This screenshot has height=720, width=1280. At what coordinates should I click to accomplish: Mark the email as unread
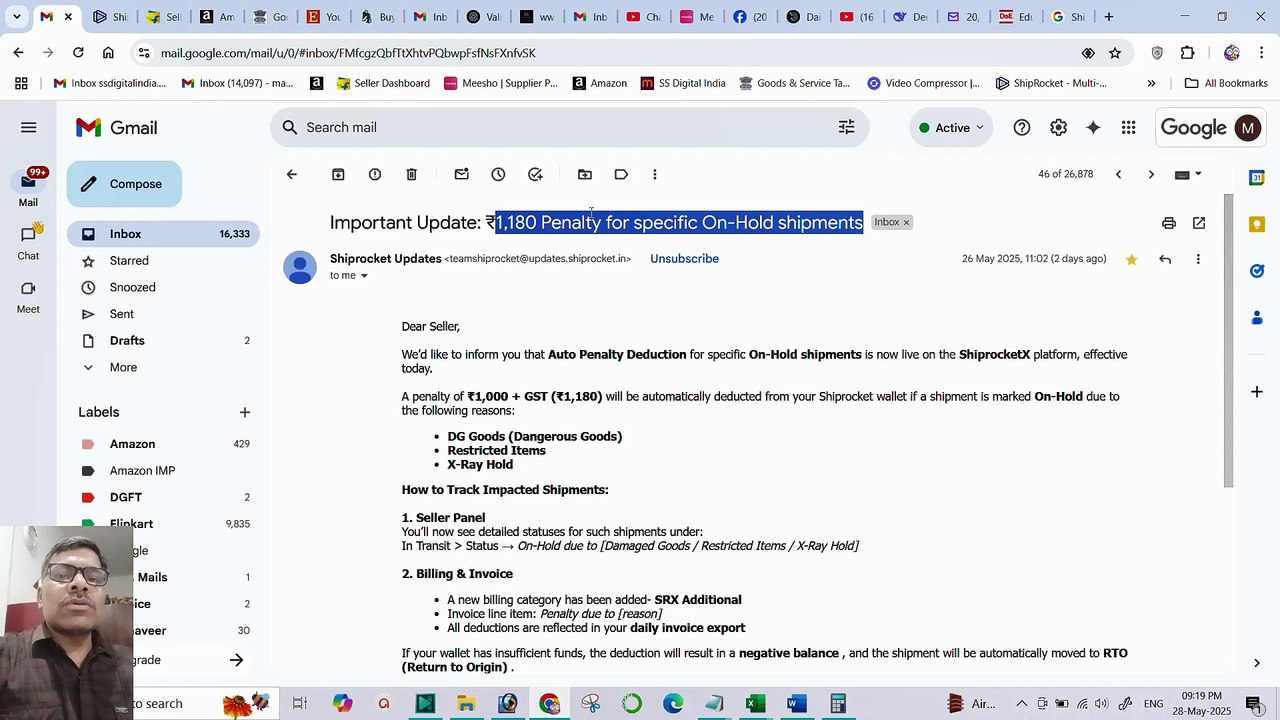[461, 174]
